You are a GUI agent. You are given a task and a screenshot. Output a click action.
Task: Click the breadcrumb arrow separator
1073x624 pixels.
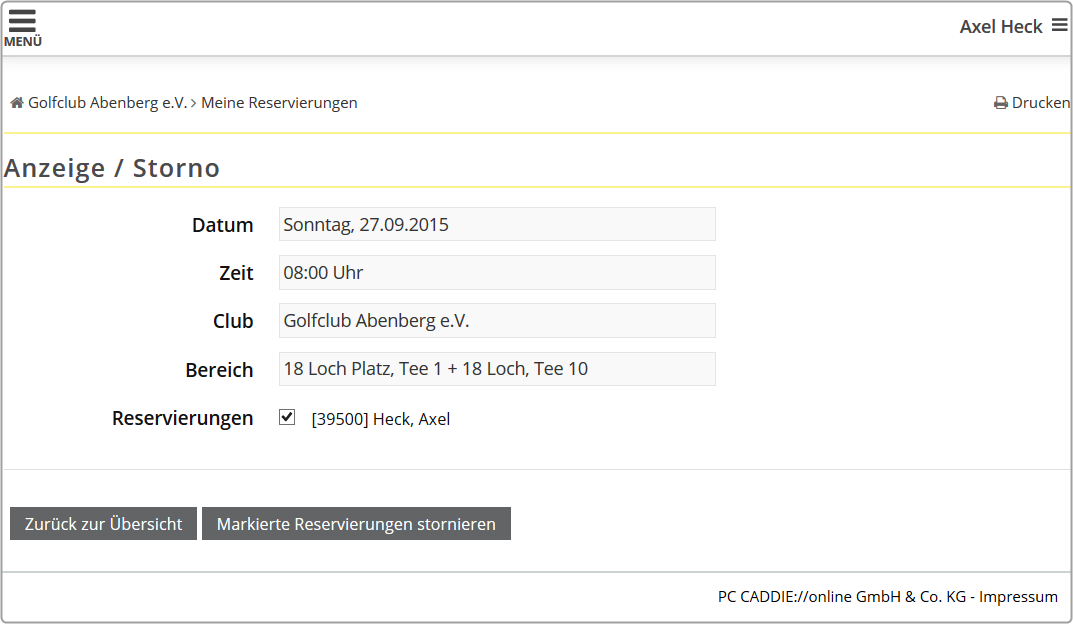193,103
